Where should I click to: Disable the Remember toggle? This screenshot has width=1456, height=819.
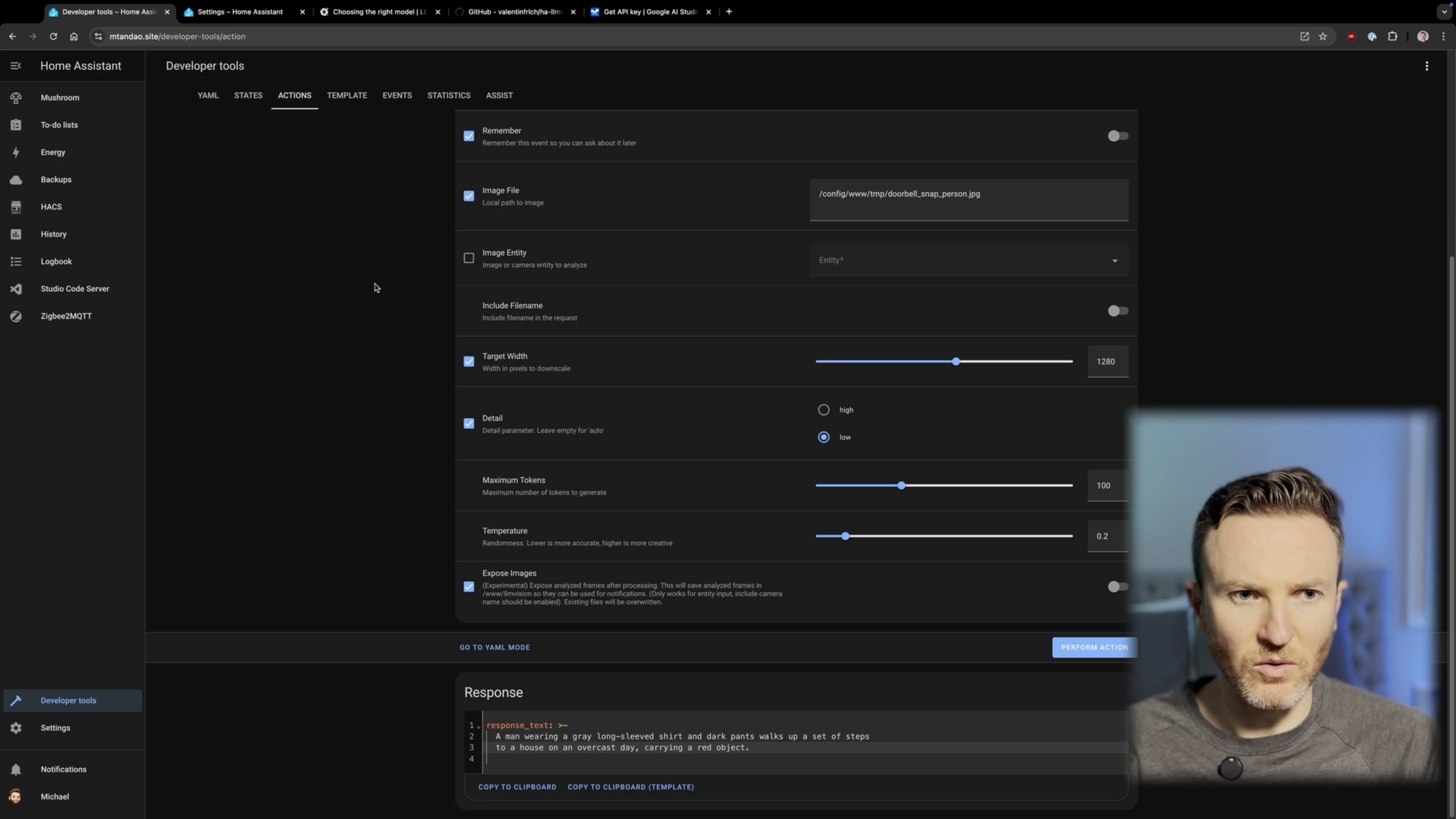[1117, 136]
